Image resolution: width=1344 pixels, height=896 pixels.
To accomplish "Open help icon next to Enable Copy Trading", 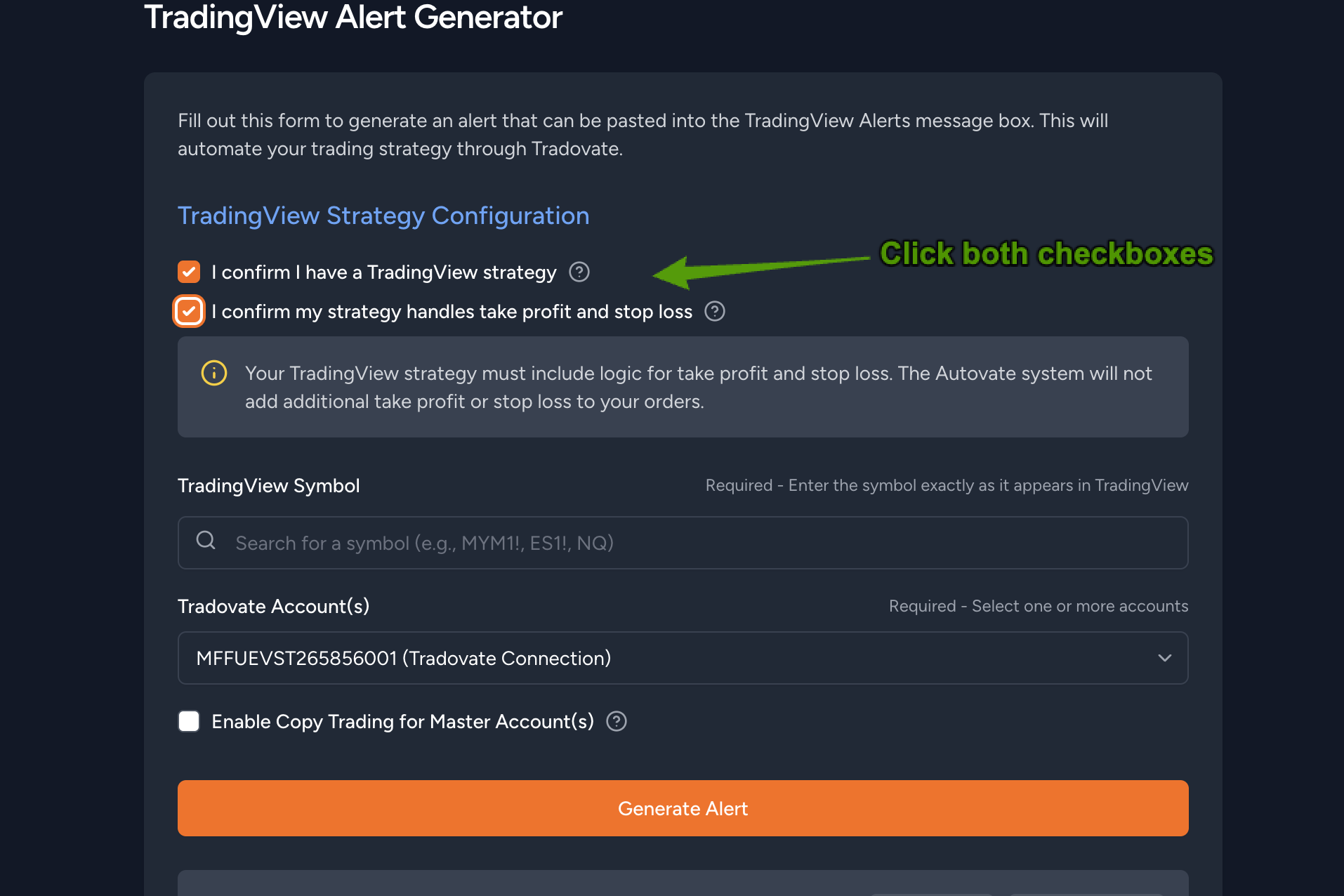I will coord(617,721).
